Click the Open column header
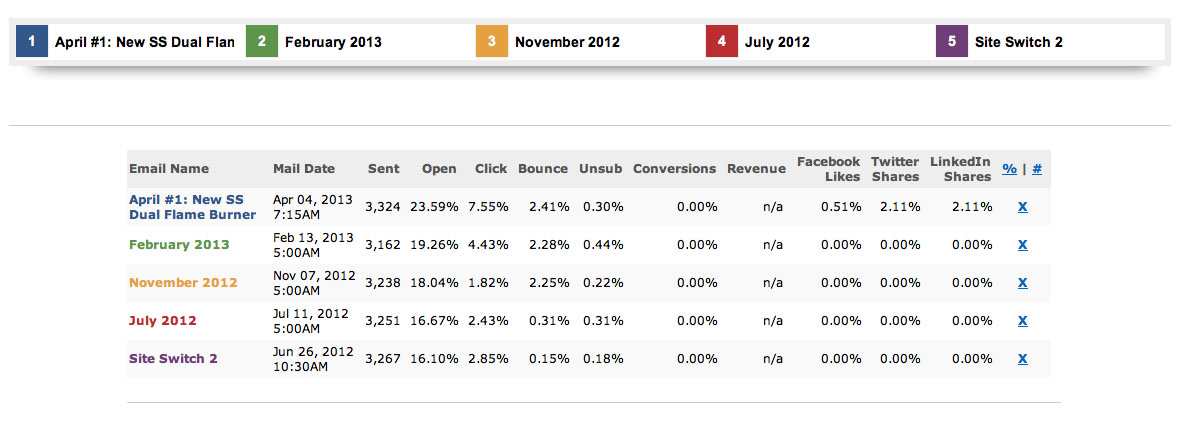Screen dimensions: 1183x421 [x=439, y=169]
